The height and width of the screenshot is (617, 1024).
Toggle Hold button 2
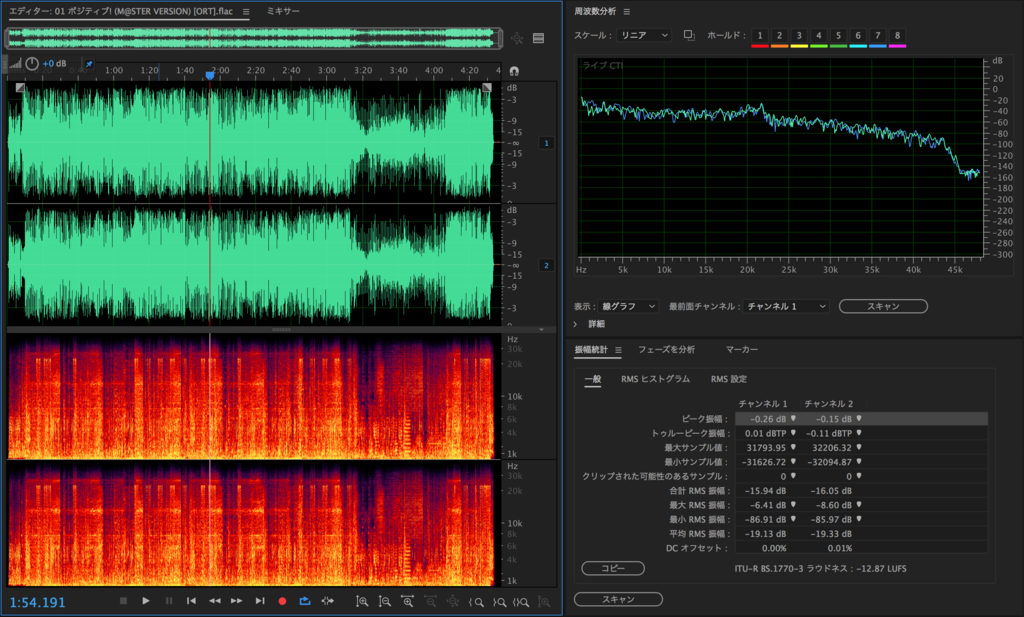779,36
